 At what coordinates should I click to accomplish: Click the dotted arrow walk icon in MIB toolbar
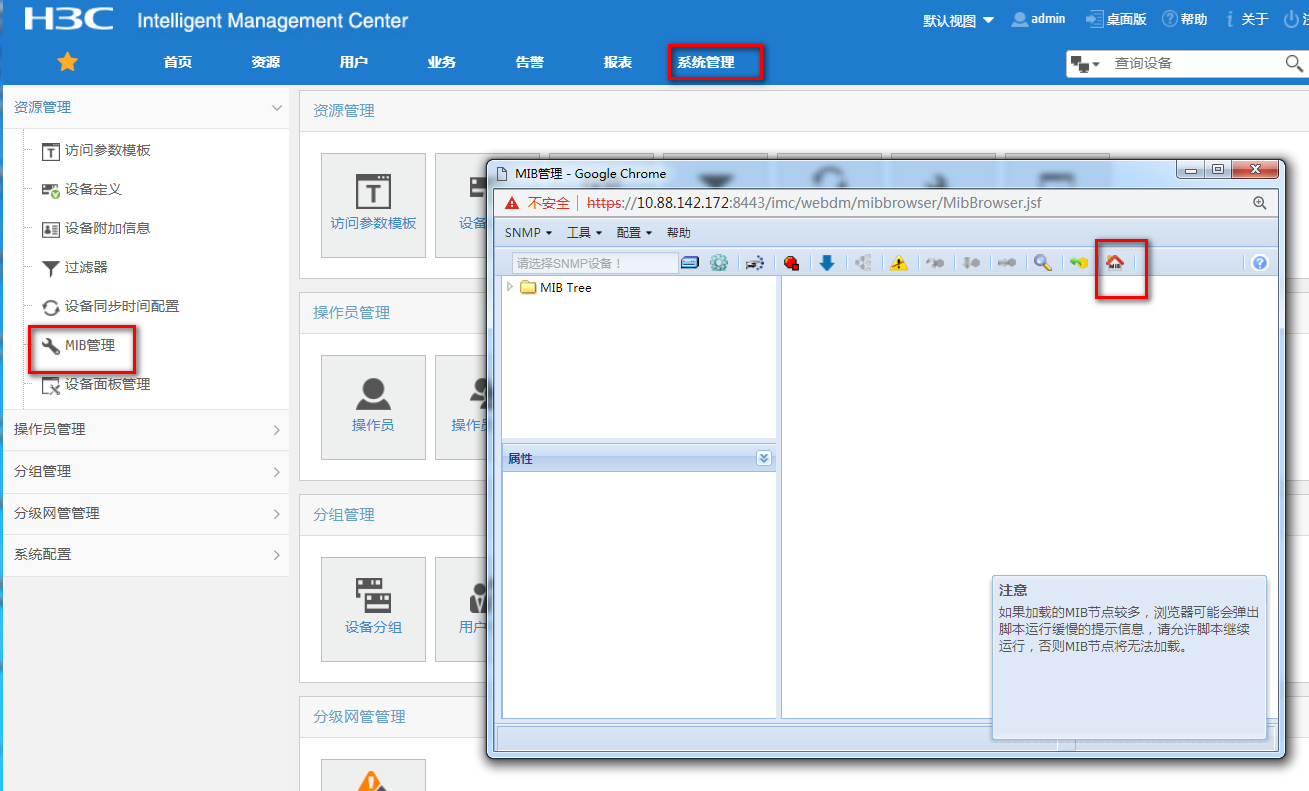coord(755,263)
